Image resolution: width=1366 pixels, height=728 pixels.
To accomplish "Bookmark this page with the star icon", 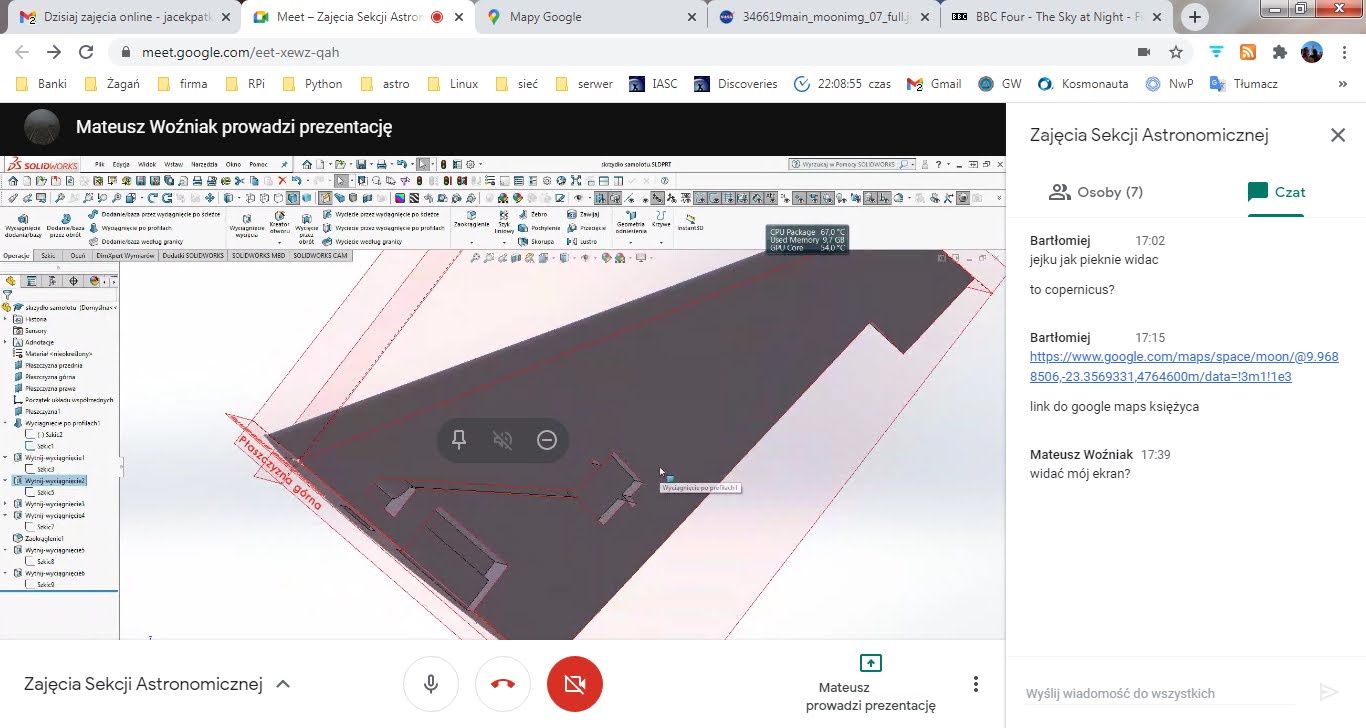I will (x=1176, y=52).
